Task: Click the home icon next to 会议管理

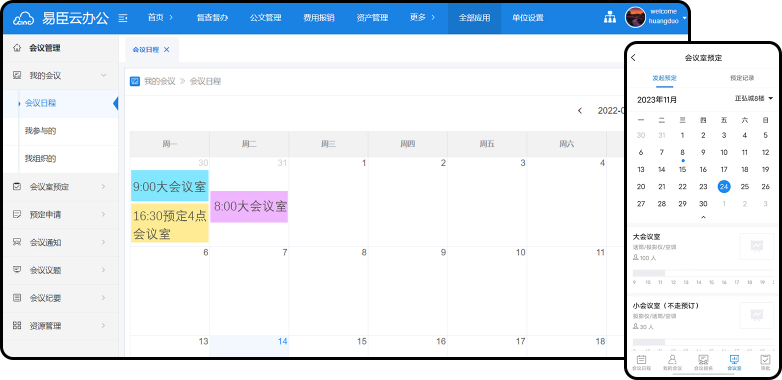Action: click(x=17, y=48)
